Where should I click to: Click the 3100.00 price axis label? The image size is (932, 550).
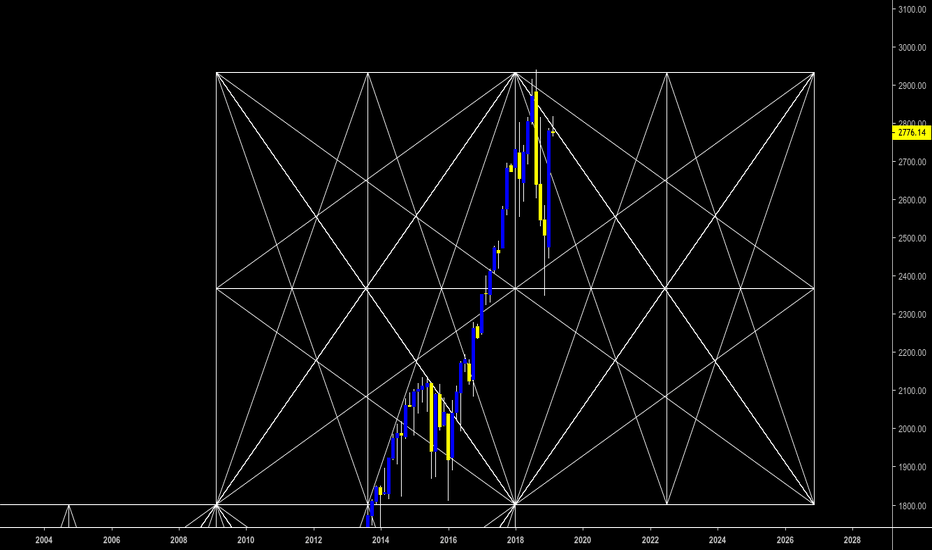click(912, 10)
